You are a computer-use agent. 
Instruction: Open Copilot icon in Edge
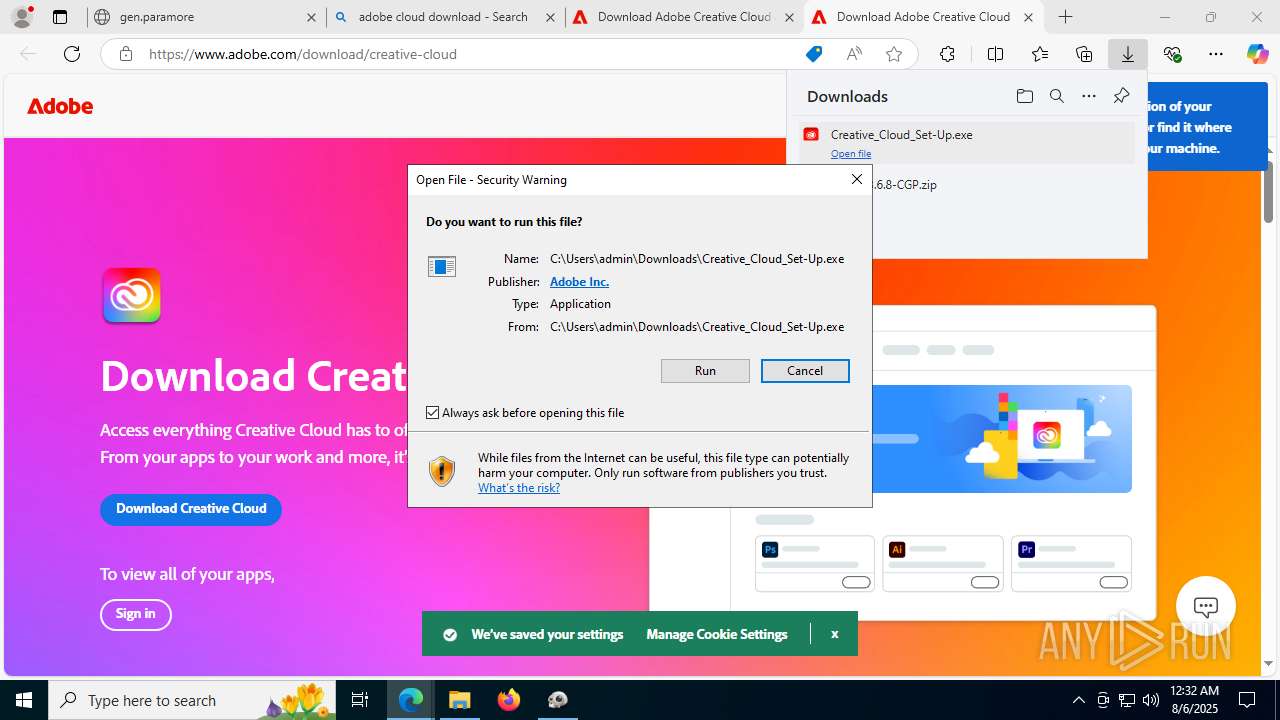[x=1257, y=54]
